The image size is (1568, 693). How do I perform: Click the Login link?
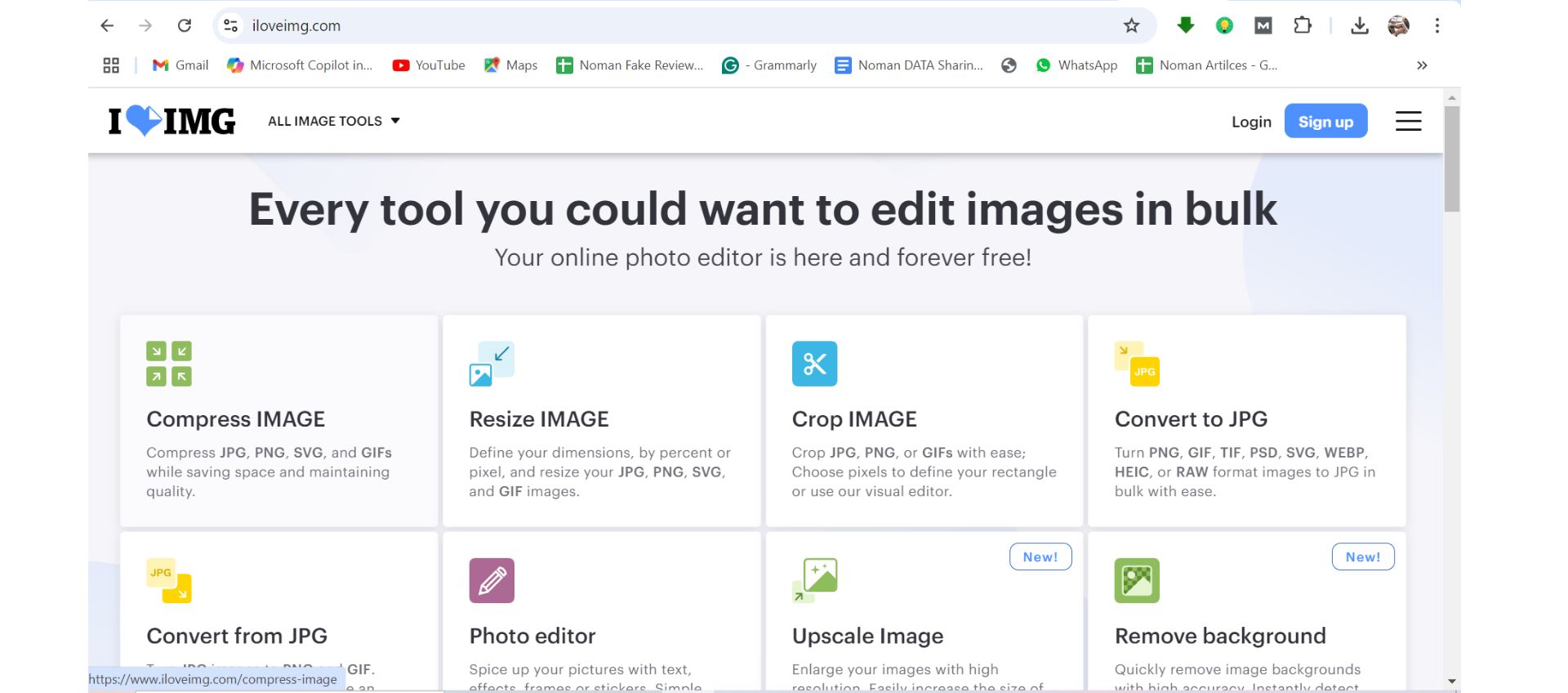1251,122
